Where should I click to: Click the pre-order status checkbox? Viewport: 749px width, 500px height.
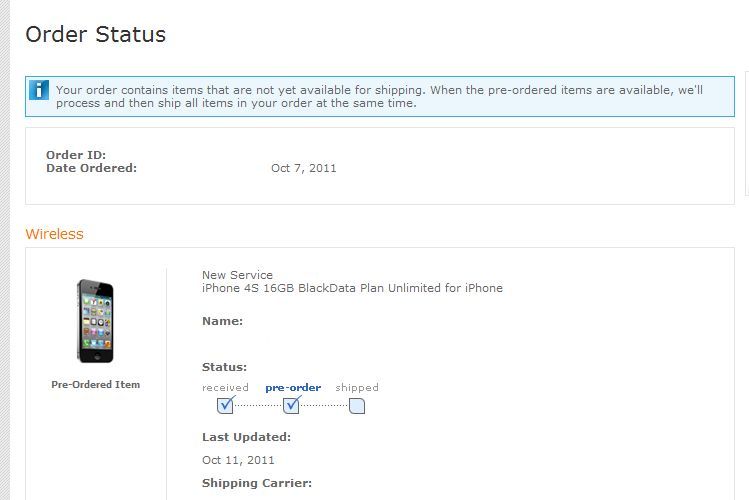[x=291, y=405]
